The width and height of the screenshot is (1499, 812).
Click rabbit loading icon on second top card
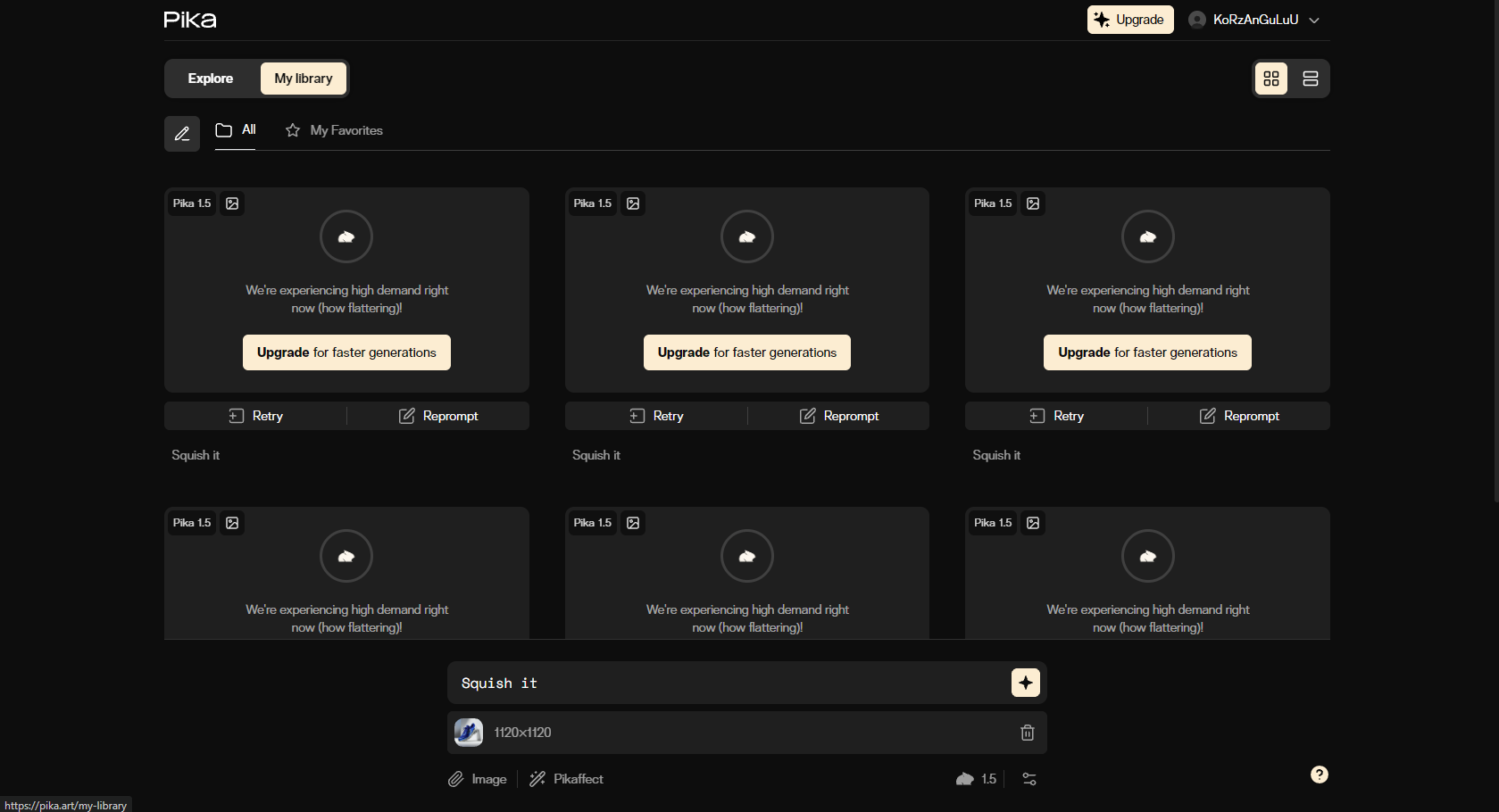point(747,236)
